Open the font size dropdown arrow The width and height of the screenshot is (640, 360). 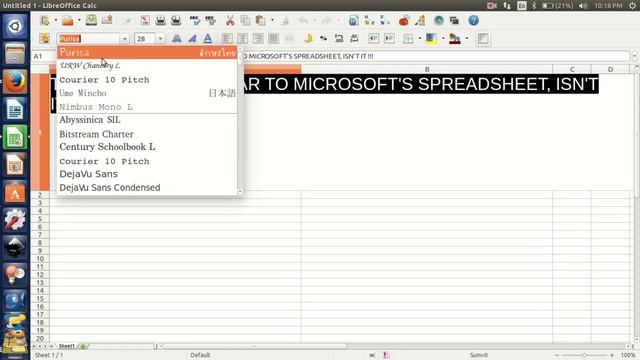coord(160,39)
